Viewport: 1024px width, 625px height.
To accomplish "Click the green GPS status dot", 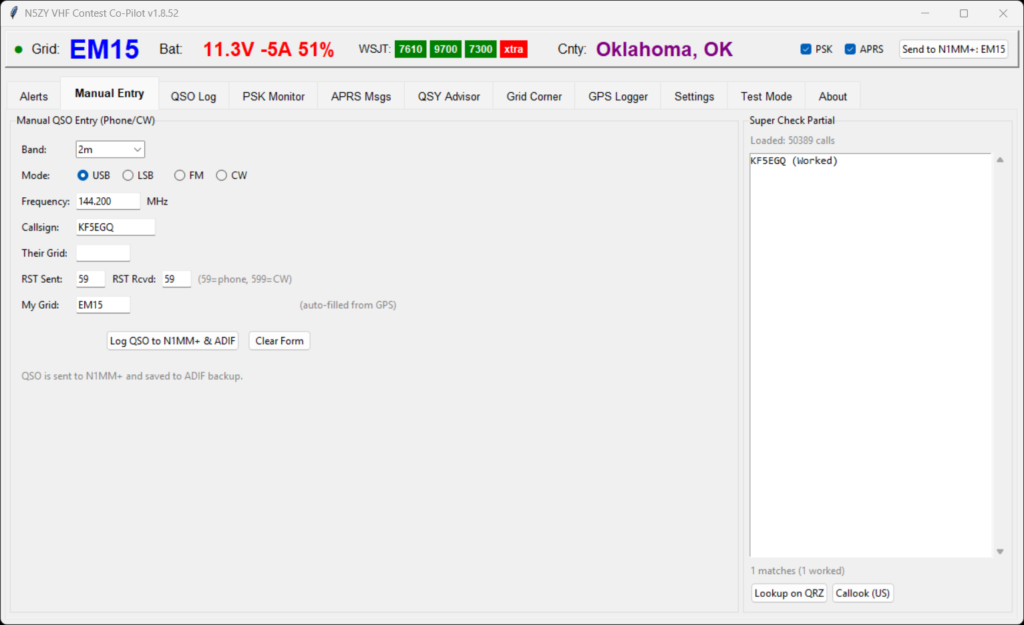I will pyautogui.click(x=18, y=49).
